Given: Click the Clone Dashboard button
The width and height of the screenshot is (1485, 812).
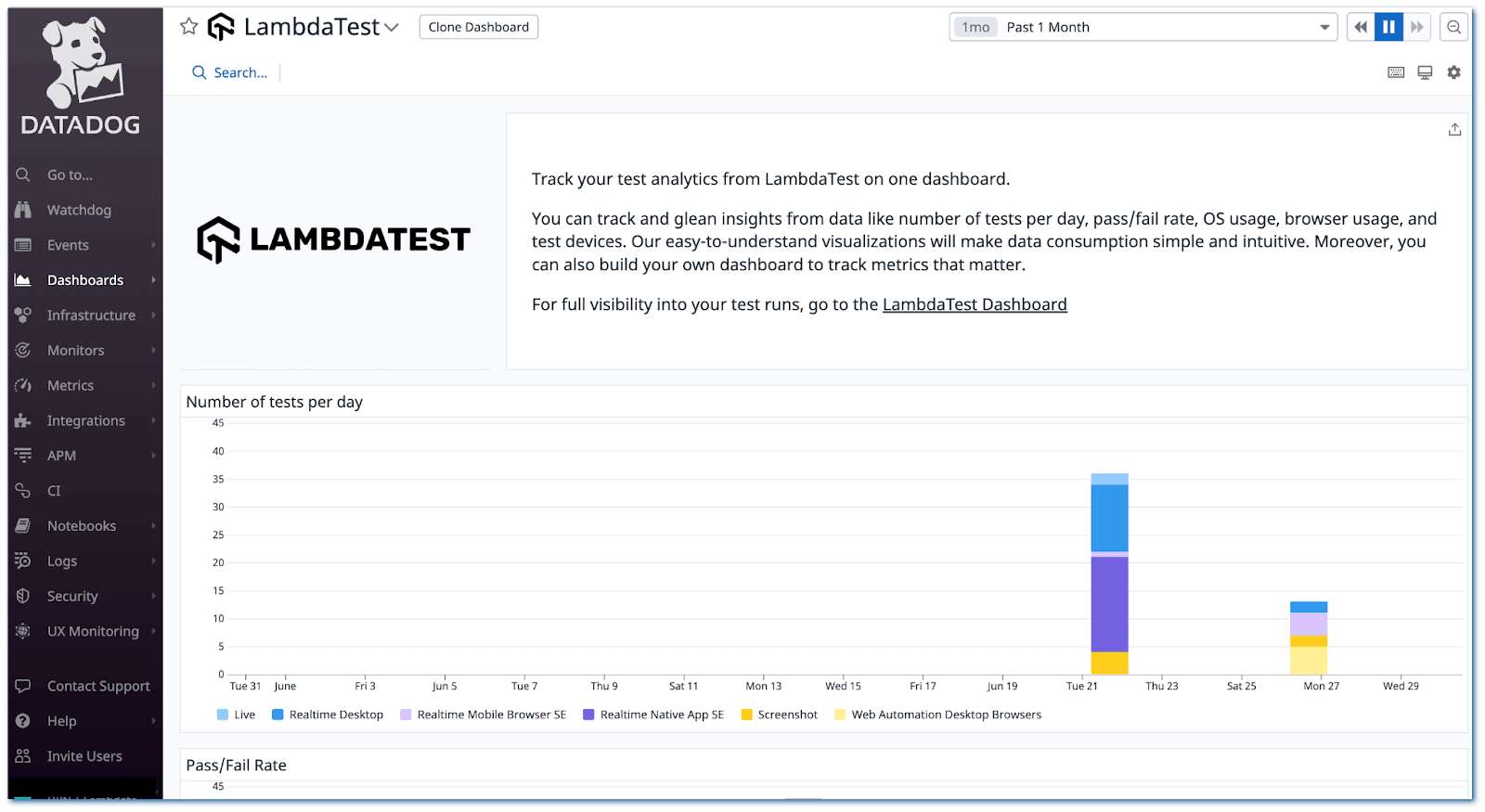Looking at the screenshot, I should click(x=479, y=27).
